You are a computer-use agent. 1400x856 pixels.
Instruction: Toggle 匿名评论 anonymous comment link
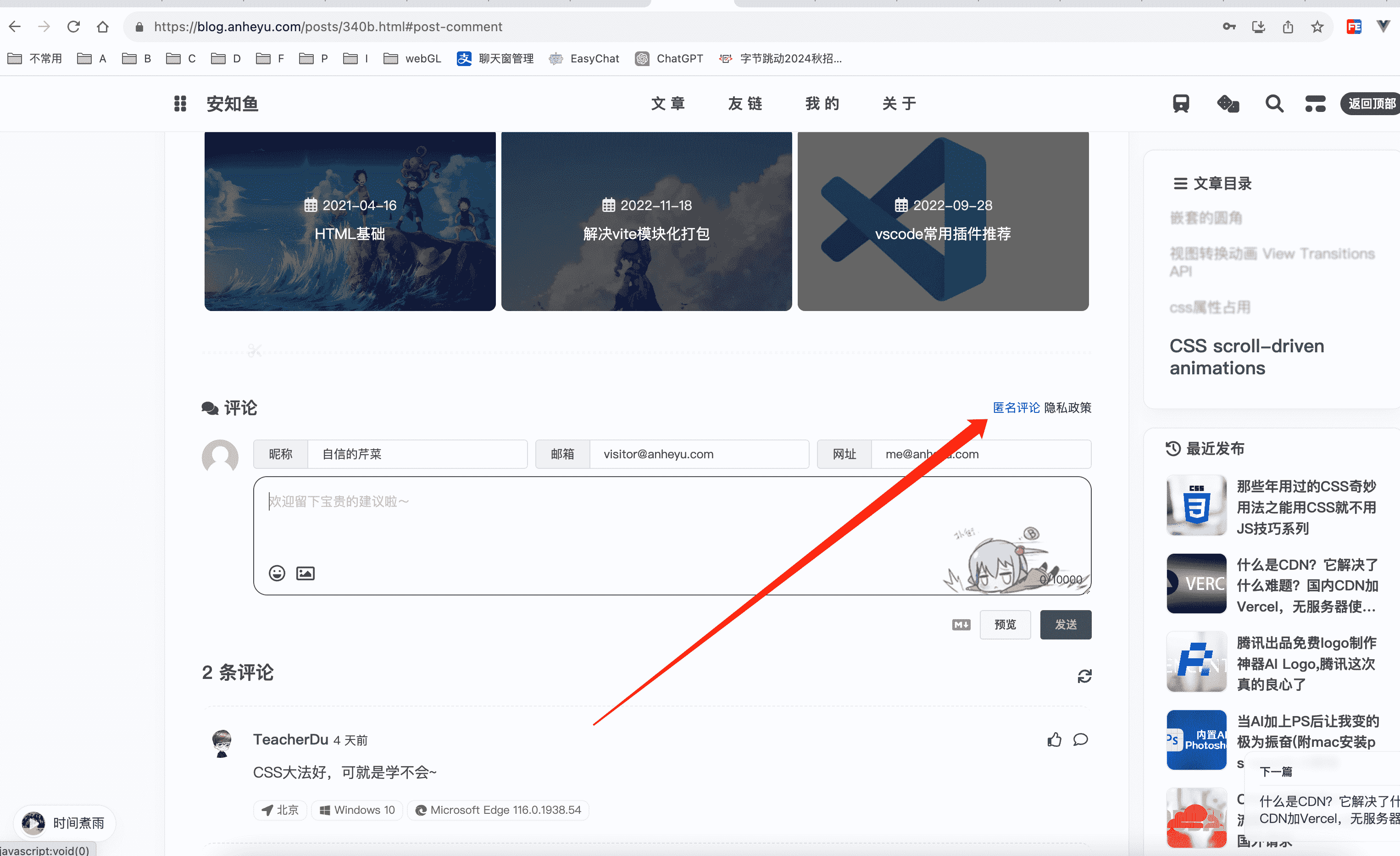pyautogui.click(x=1016, y=407)
